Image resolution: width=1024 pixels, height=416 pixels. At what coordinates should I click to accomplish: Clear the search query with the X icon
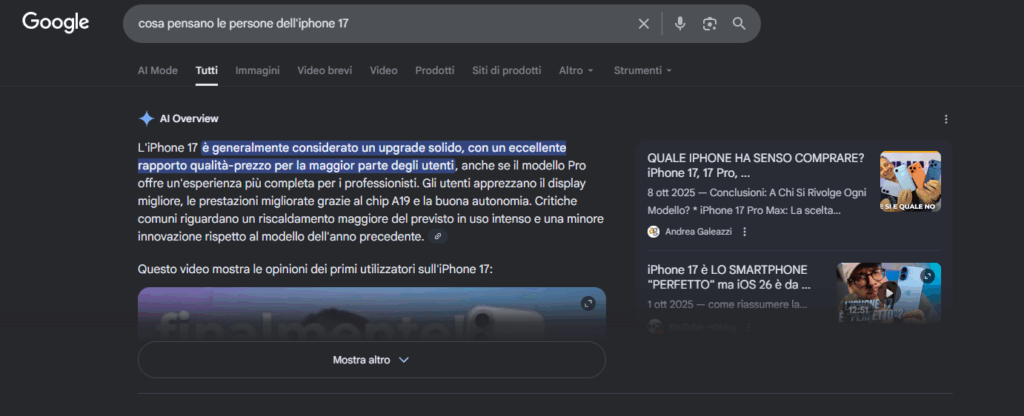643,24
